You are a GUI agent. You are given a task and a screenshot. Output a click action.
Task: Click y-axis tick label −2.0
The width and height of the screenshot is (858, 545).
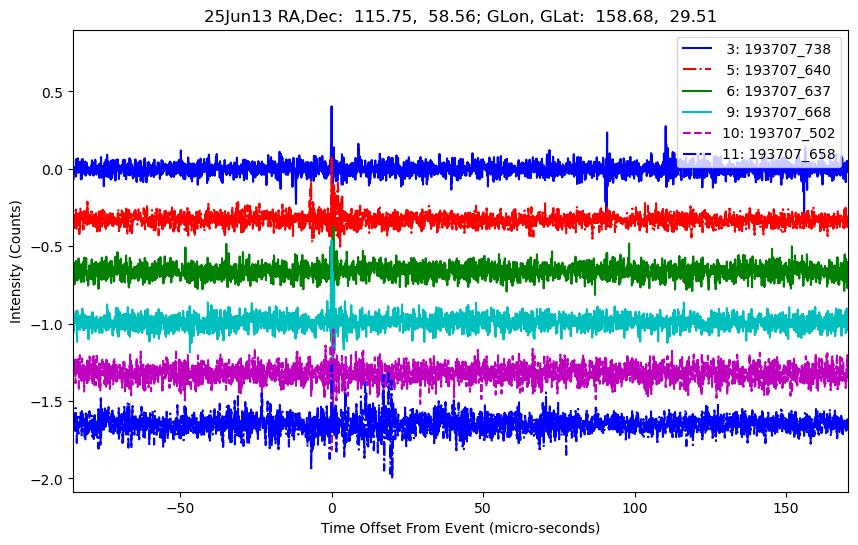point(48,479)
